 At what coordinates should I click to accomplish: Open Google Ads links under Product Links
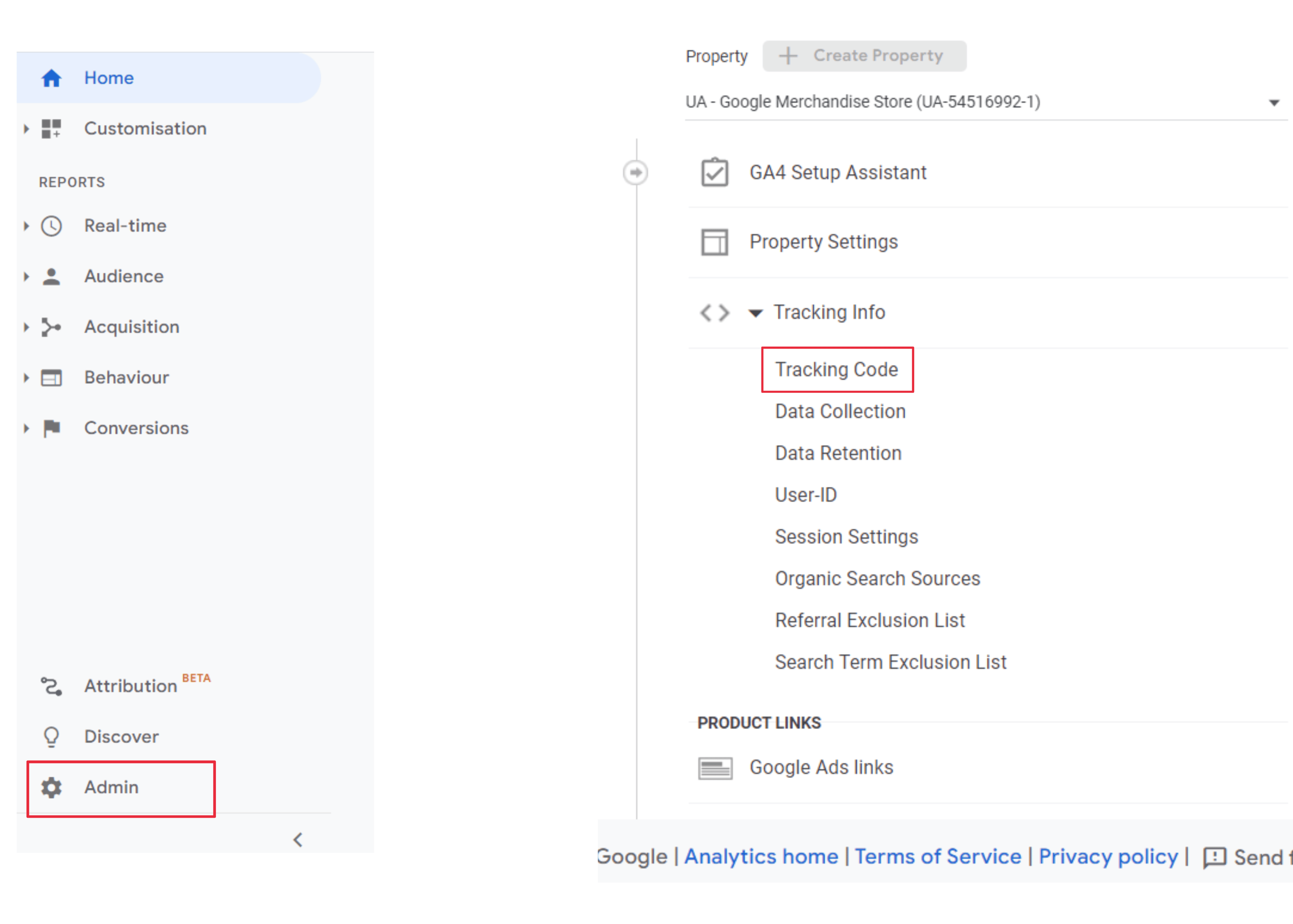pos(821,768)
